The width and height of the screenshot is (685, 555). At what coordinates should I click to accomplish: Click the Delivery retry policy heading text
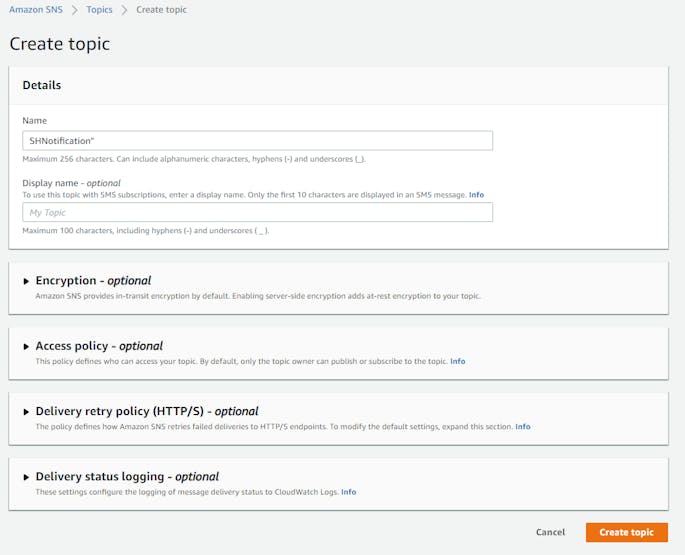(x=147, y=411)
